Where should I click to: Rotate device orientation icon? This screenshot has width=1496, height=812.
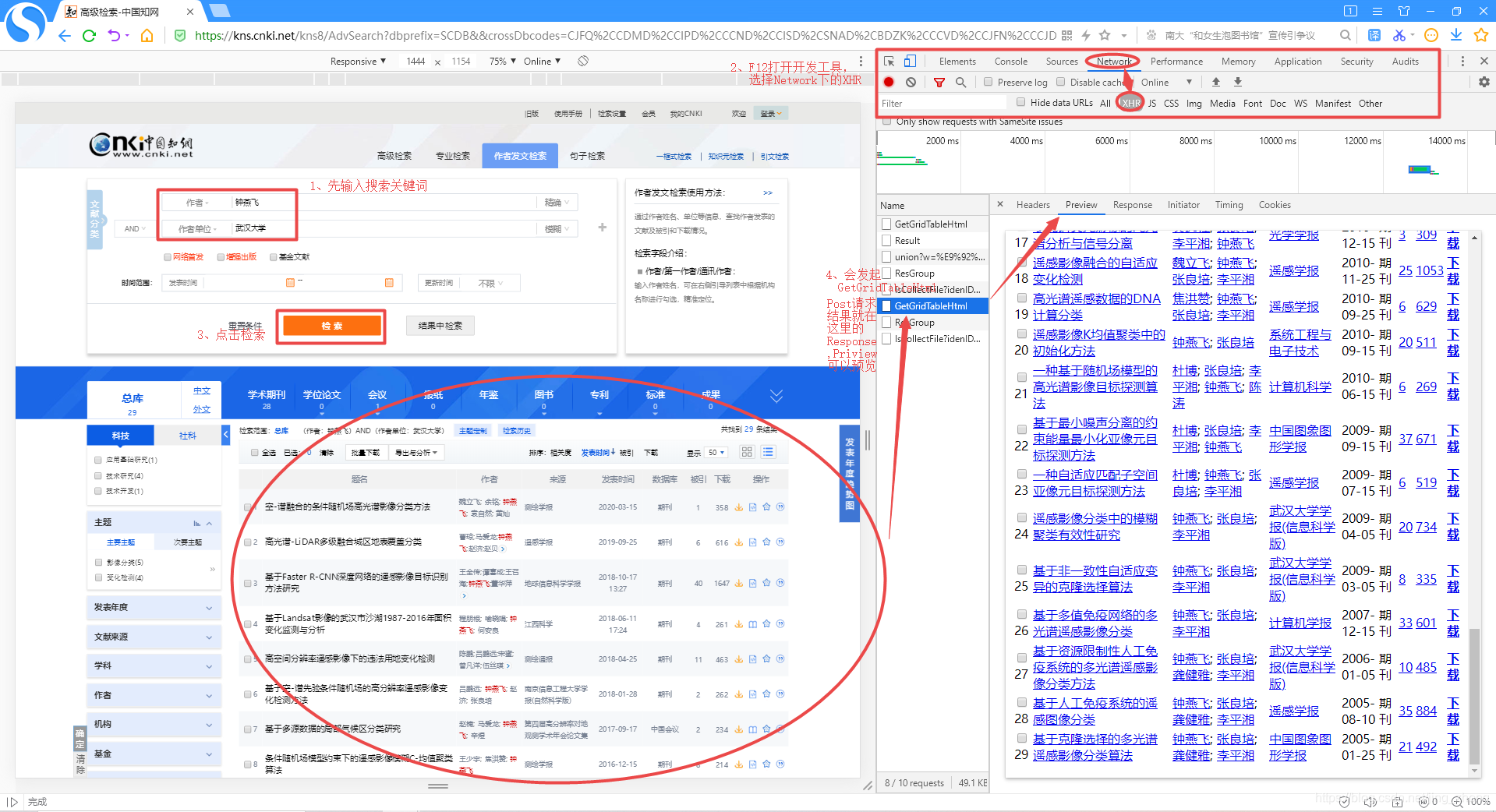click(583, 61)
